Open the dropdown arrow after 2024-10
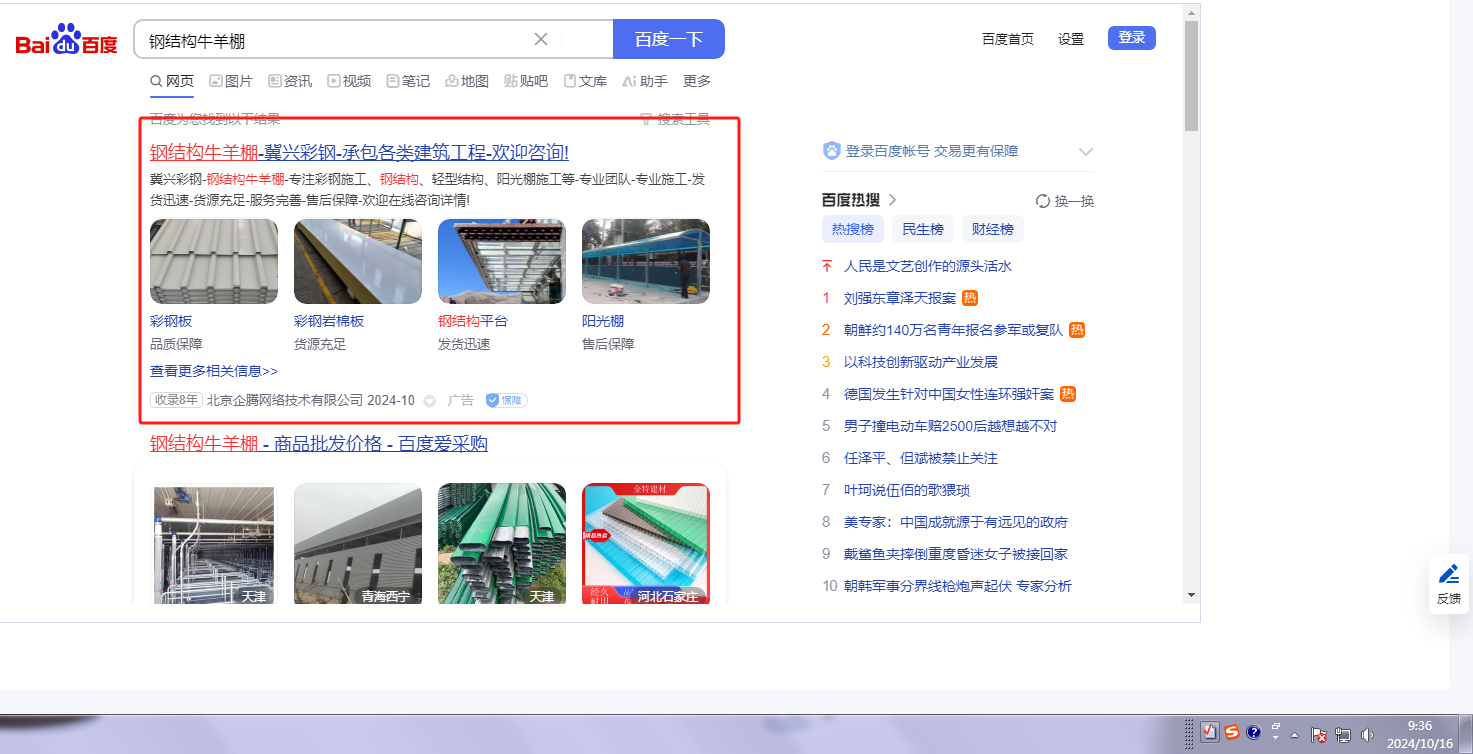This screenshot has width=1473, height=754. 429,401
